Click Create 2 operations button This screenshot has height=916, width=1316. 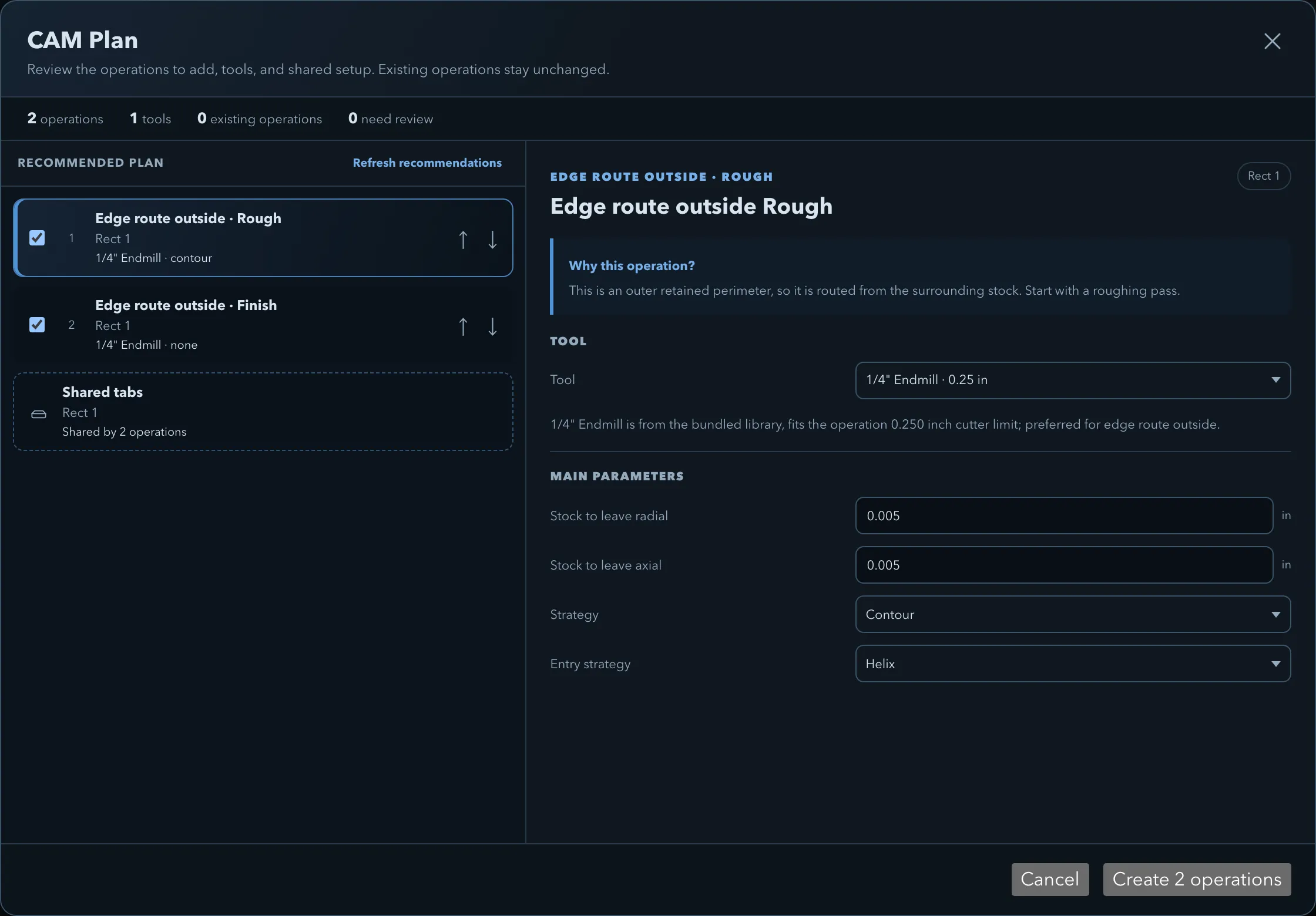click(x=1197, y=879)
